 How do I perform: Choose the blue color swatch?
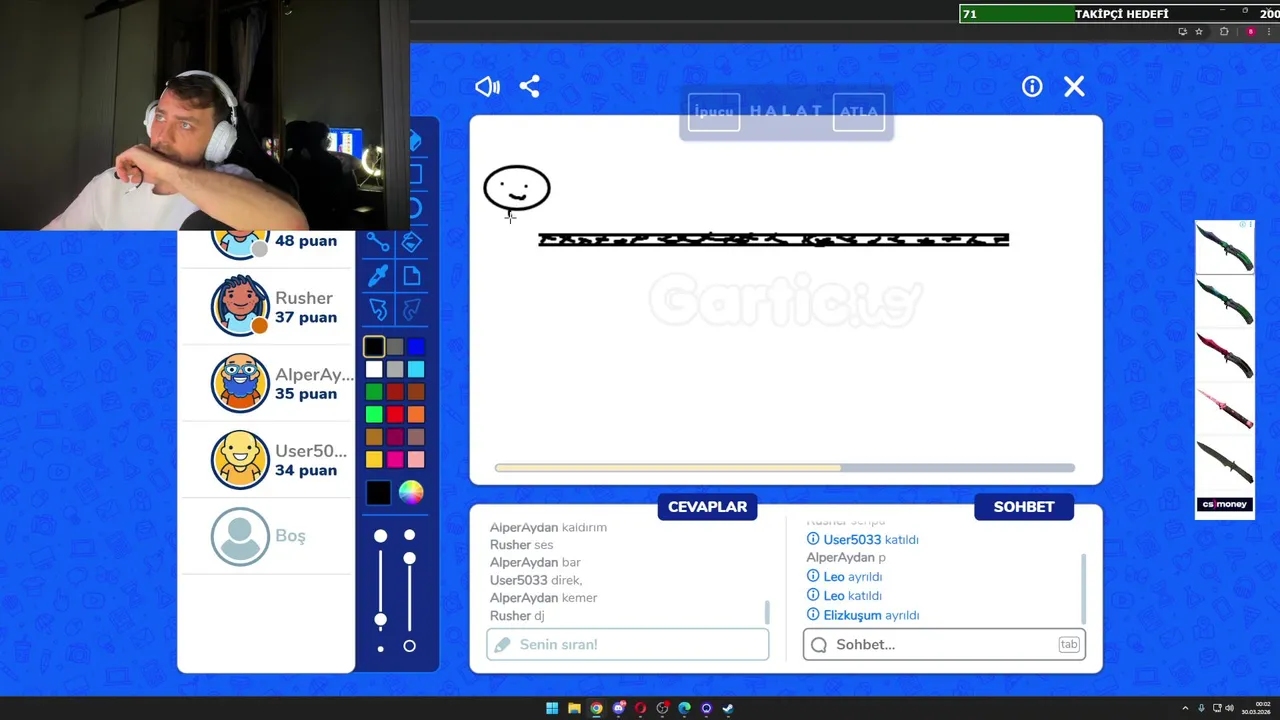(416, 347)
